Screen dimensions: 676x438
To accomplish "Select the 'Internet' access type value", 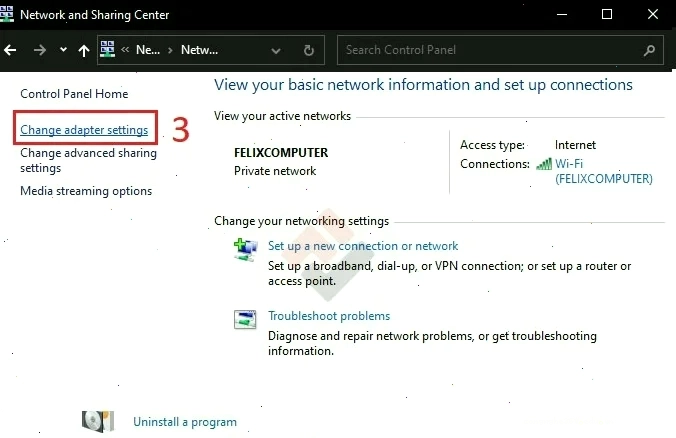I will (x=575, y=145).
